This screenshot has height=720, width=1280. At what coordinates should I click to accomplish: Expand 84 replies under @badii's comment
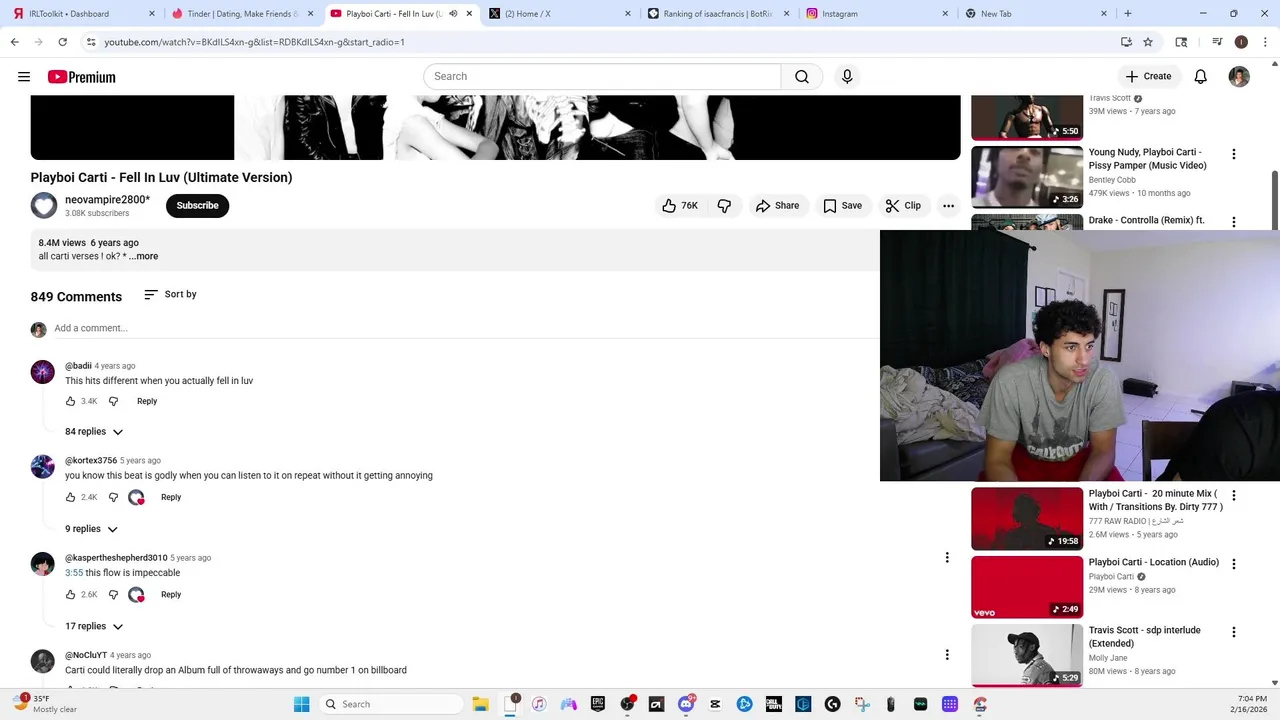pos(94,432)
